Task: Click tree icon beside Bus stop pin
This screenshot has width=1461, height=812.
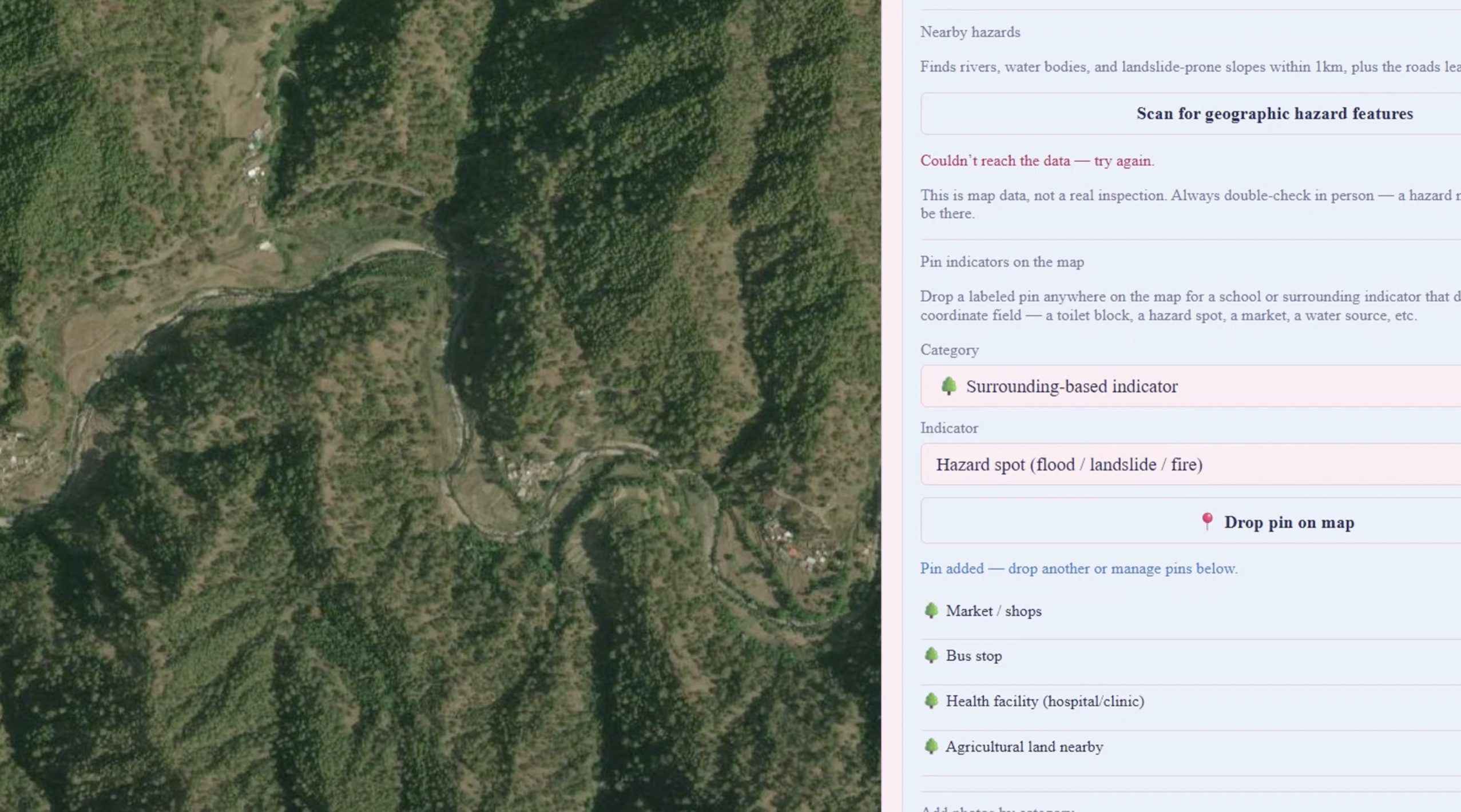Action: 931,655
